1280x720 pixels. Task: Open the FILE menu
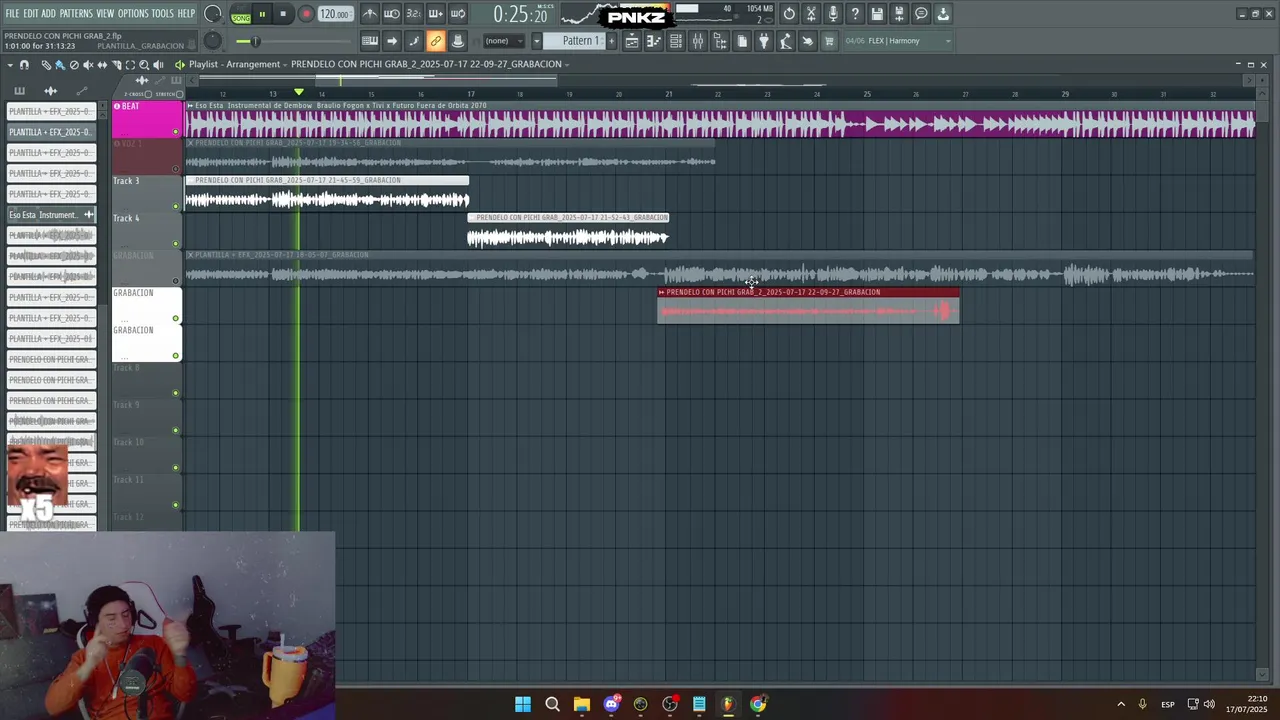coord(12,14)
